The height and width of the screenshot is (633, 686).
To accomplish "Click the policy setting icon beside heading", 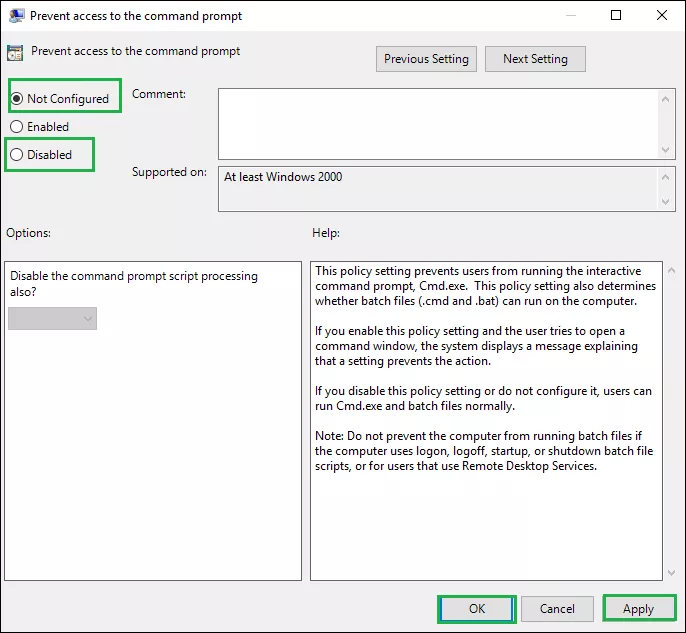I will coord(15,53).
